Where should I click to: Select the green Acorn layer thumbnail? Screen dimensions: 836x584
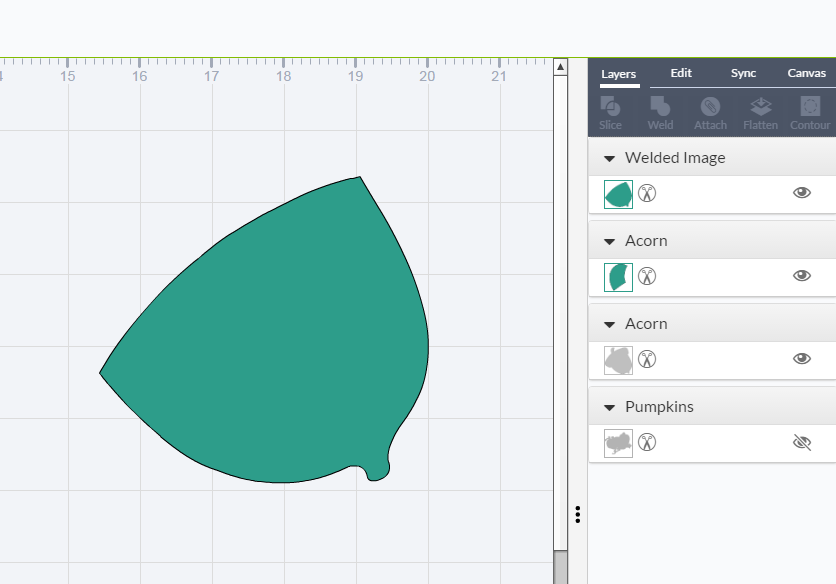click(x=618, y=277)
